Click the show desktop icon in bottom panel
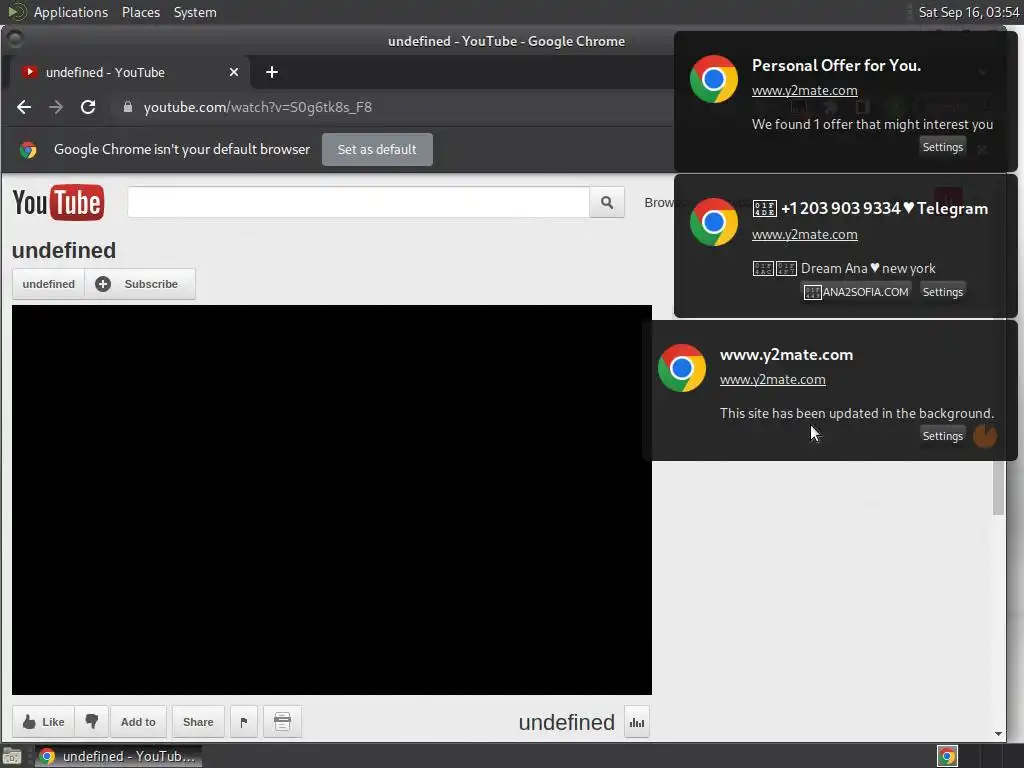This screenshot has height=768, width=1024. 12,757
